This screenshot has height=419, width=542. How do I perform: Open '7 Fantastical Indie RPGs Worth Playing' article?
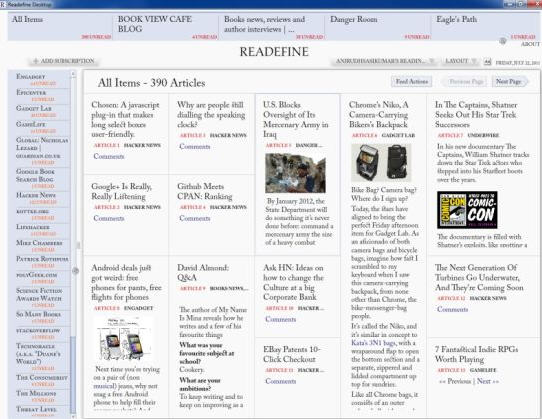[x=476, y=354]
